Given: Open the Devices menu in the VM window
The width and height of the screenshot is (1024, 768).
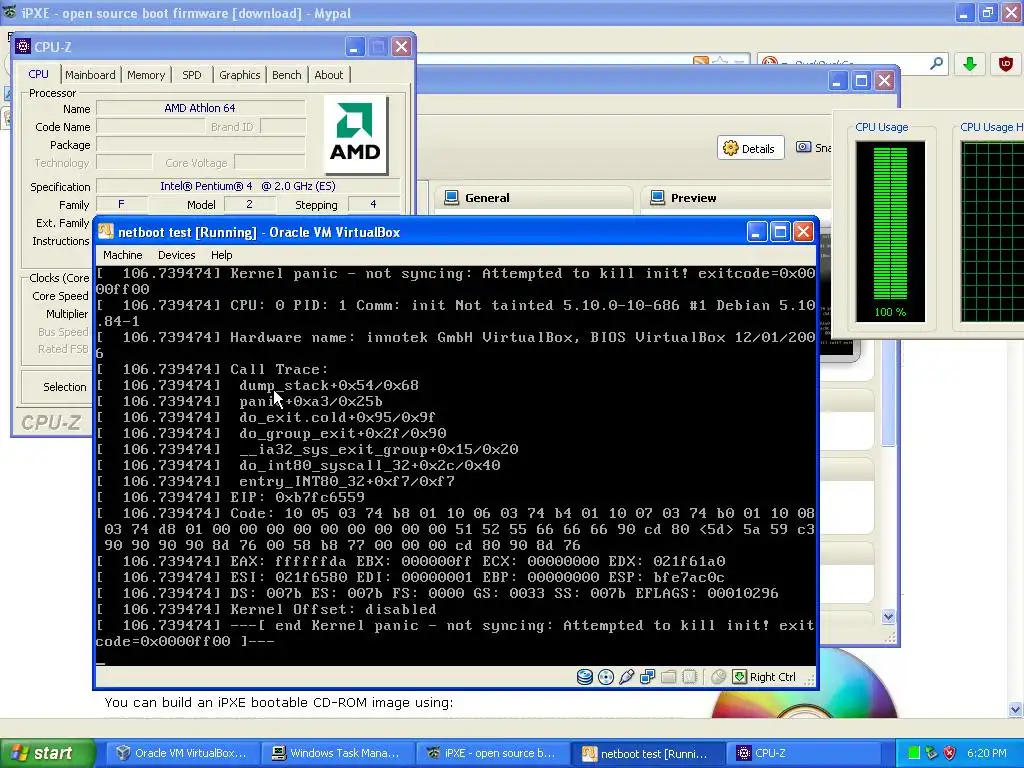Looking at the screenshot, I should click(176, 255).
